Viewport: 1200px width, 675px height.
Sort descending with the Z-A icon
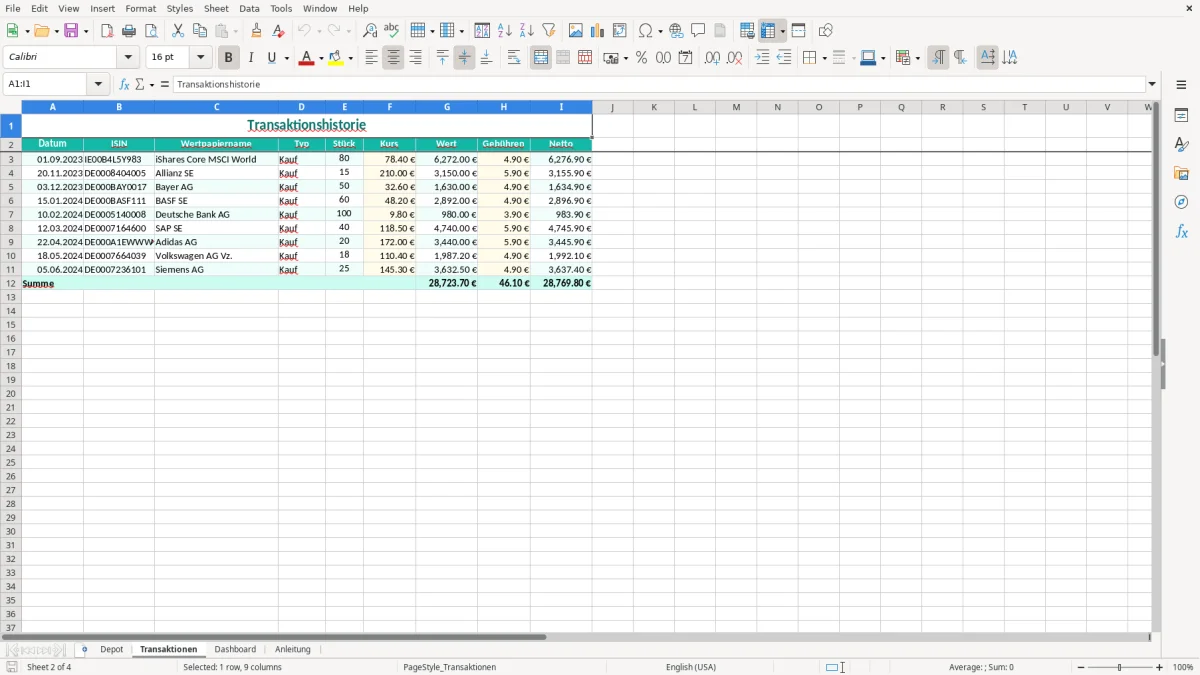click(x=527, y=31)
